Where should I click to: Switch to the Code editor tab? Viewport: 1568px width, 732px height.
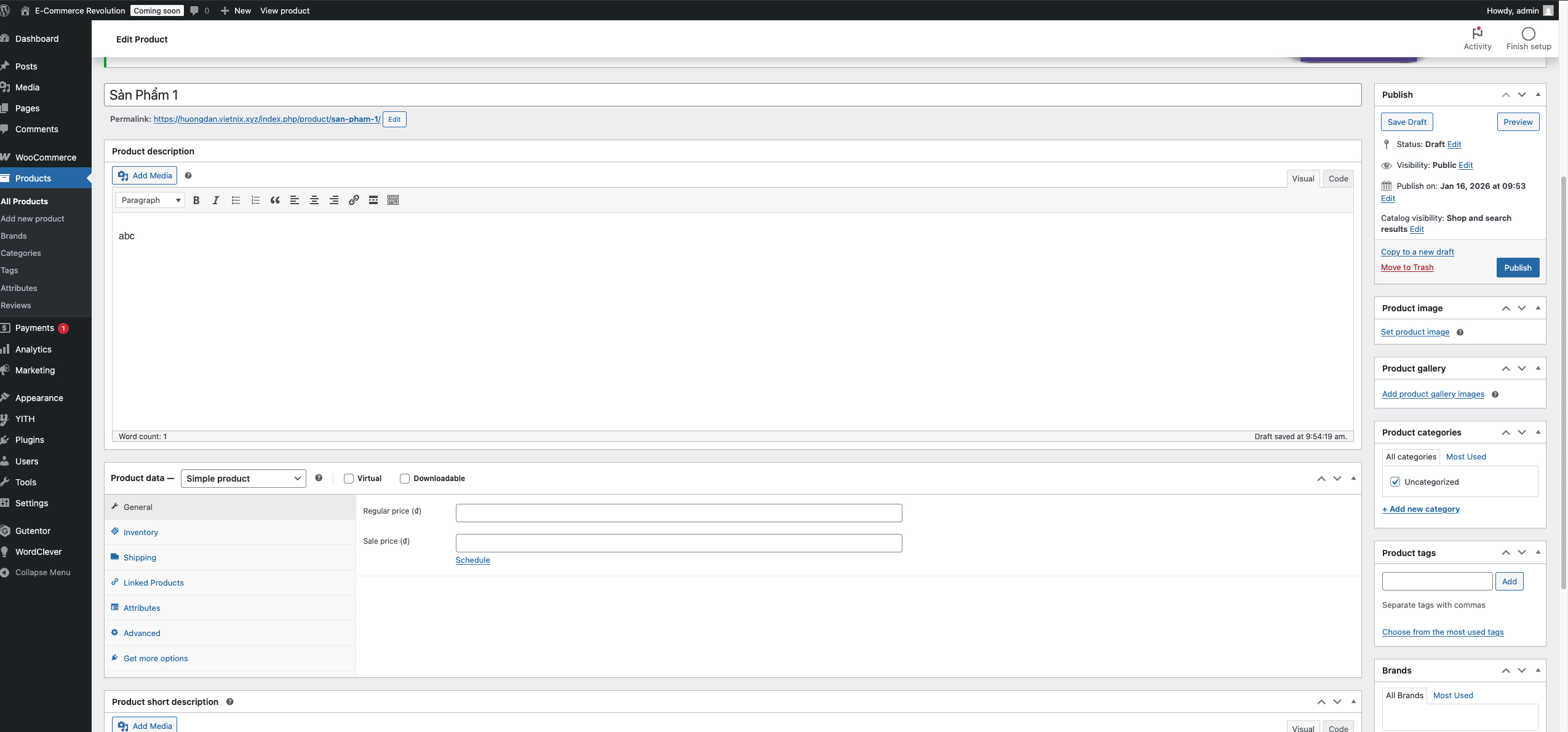pos(1338,178)
